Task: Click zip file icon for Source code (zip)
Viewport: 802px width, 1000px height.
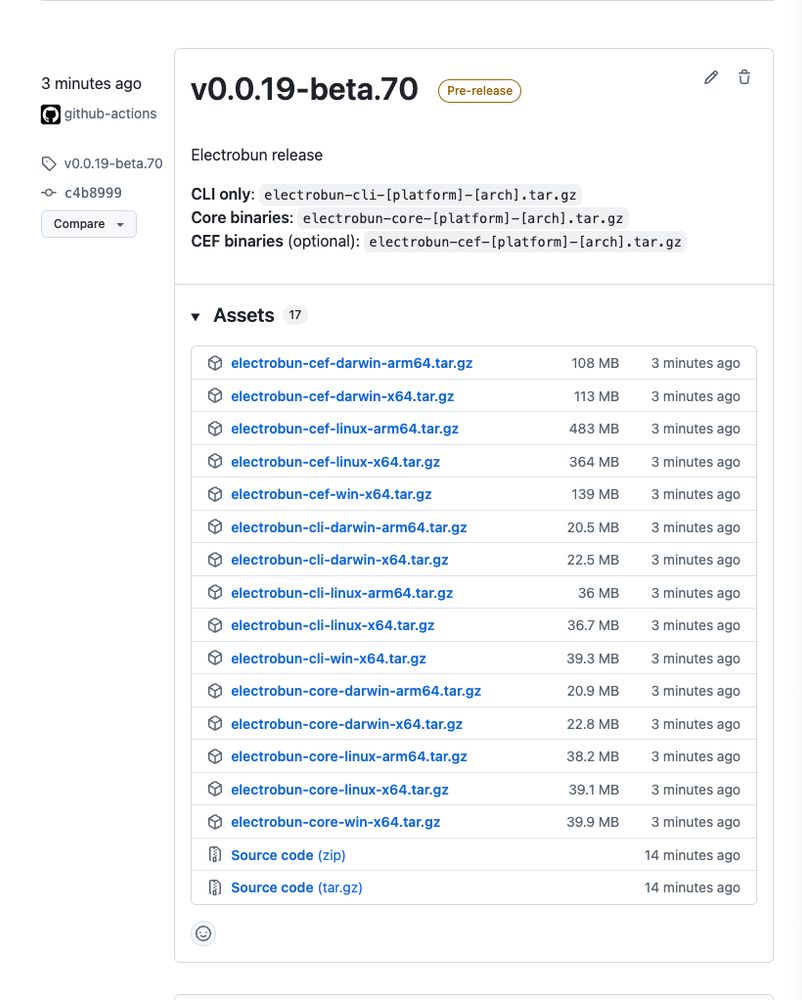Action: [215, 855]
